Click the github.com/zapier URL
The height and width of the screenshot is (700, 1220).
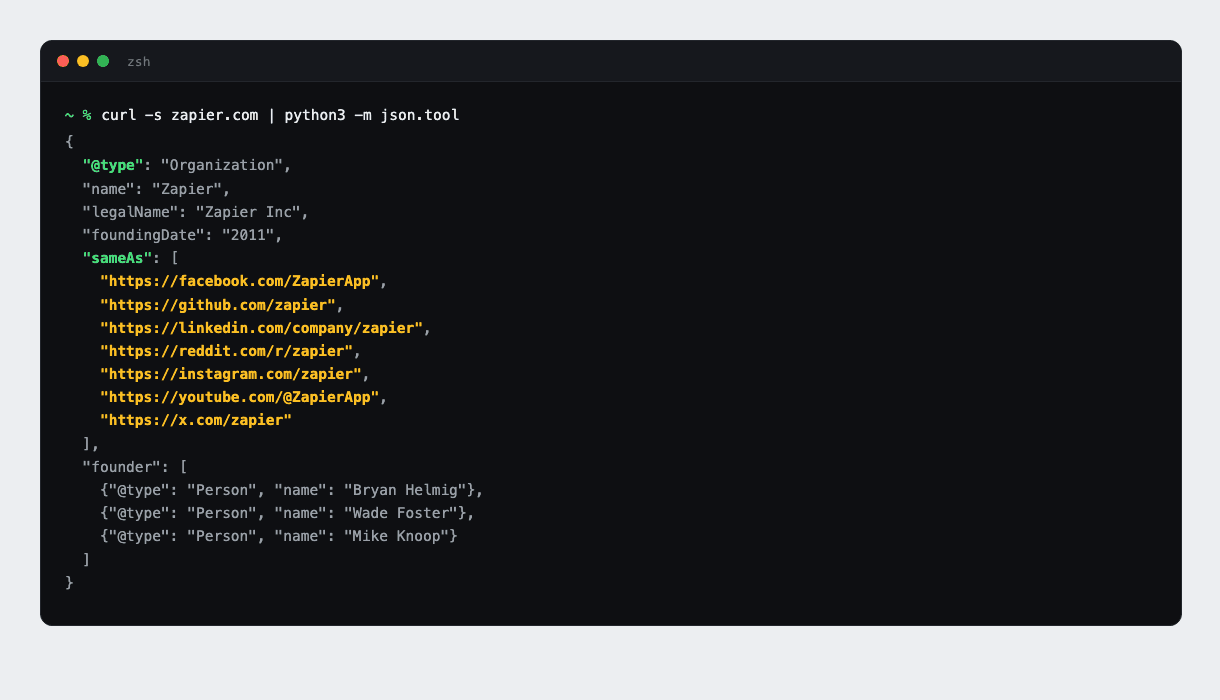click(218, 304)
